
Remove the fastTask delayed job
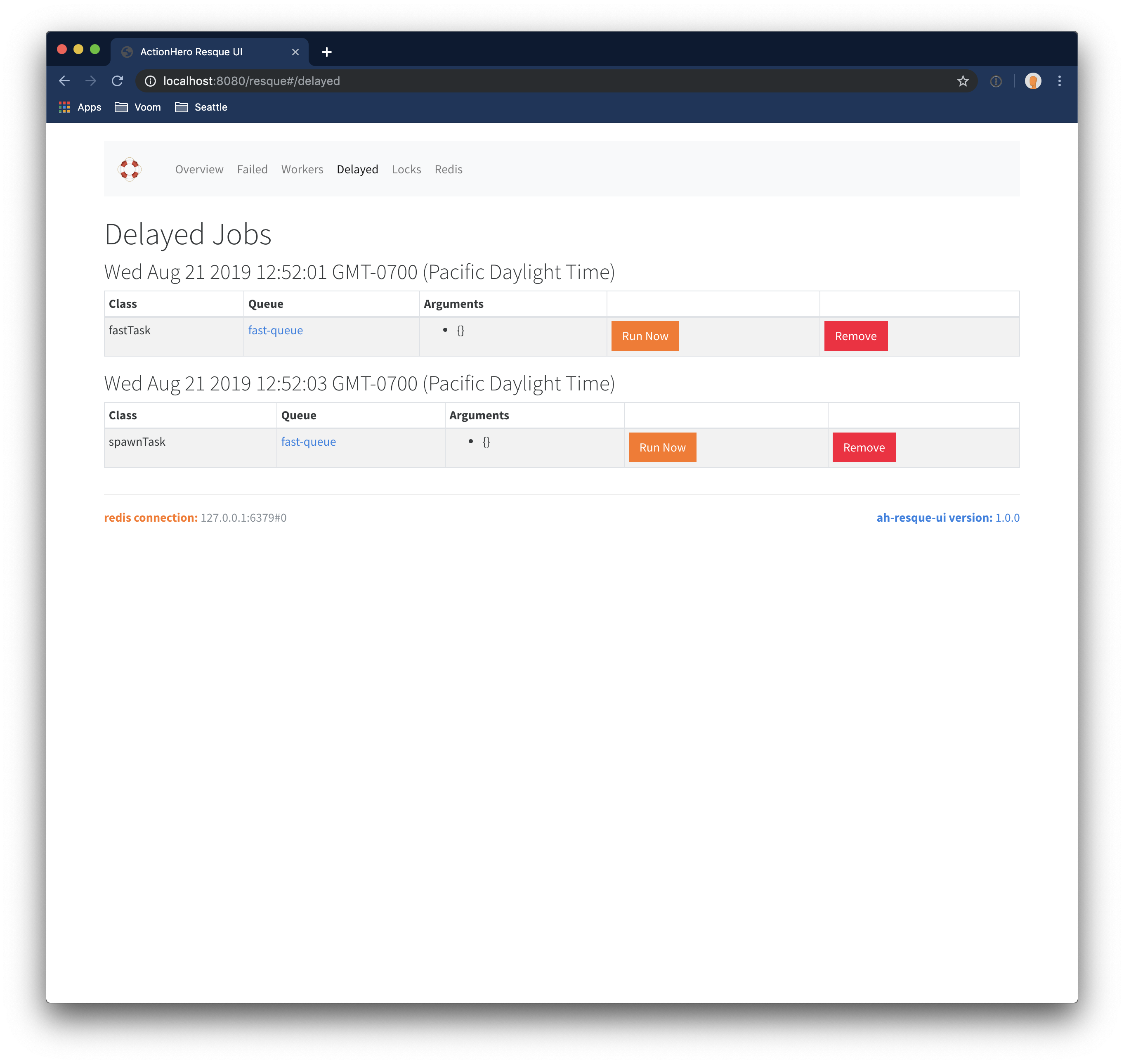[x=855, y=335]
